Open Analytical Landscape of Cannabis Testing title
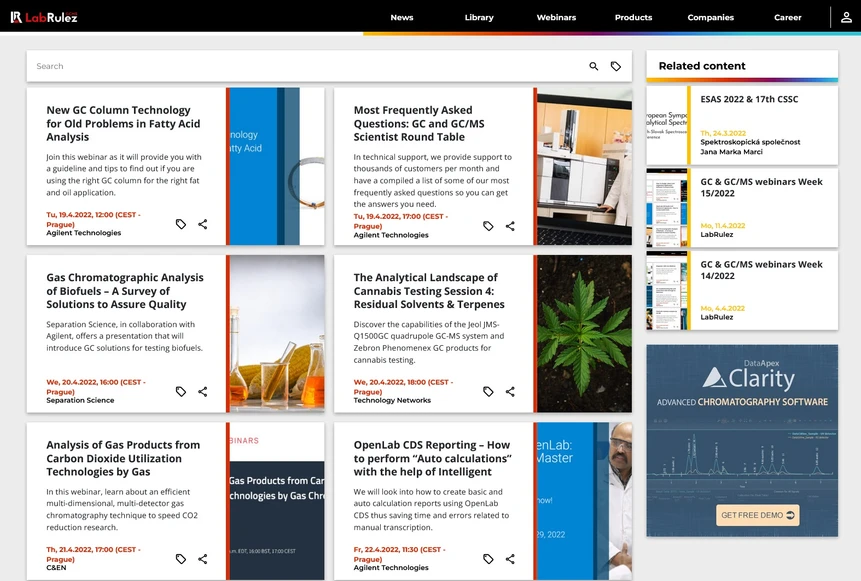 coord(429,291)
